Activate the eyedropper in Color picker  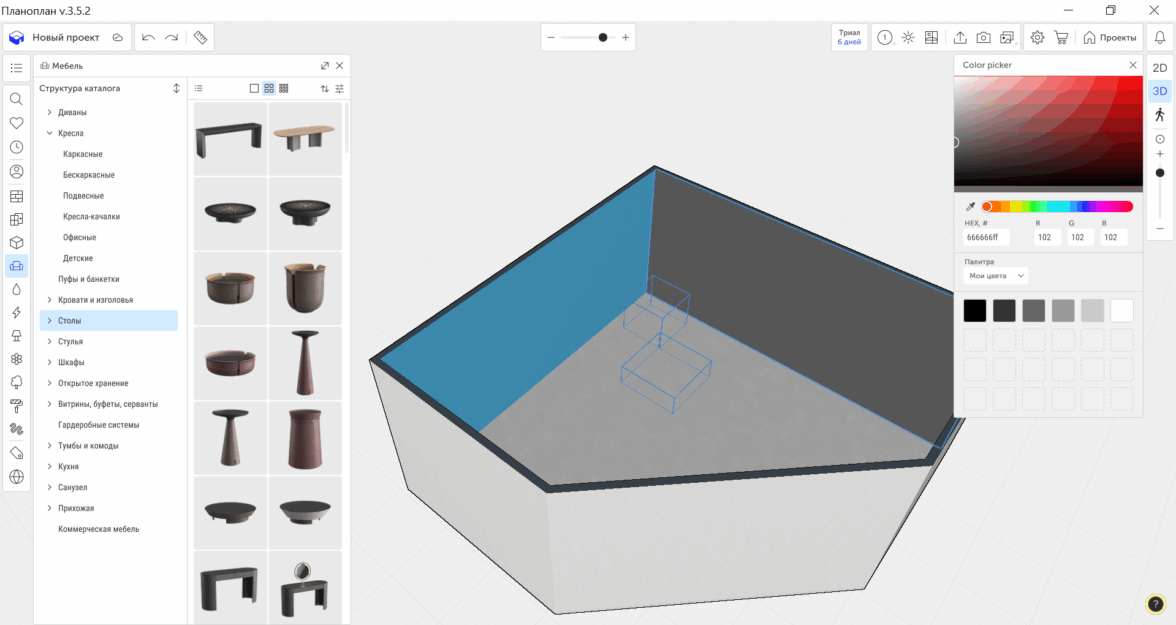tap(969, 207)
